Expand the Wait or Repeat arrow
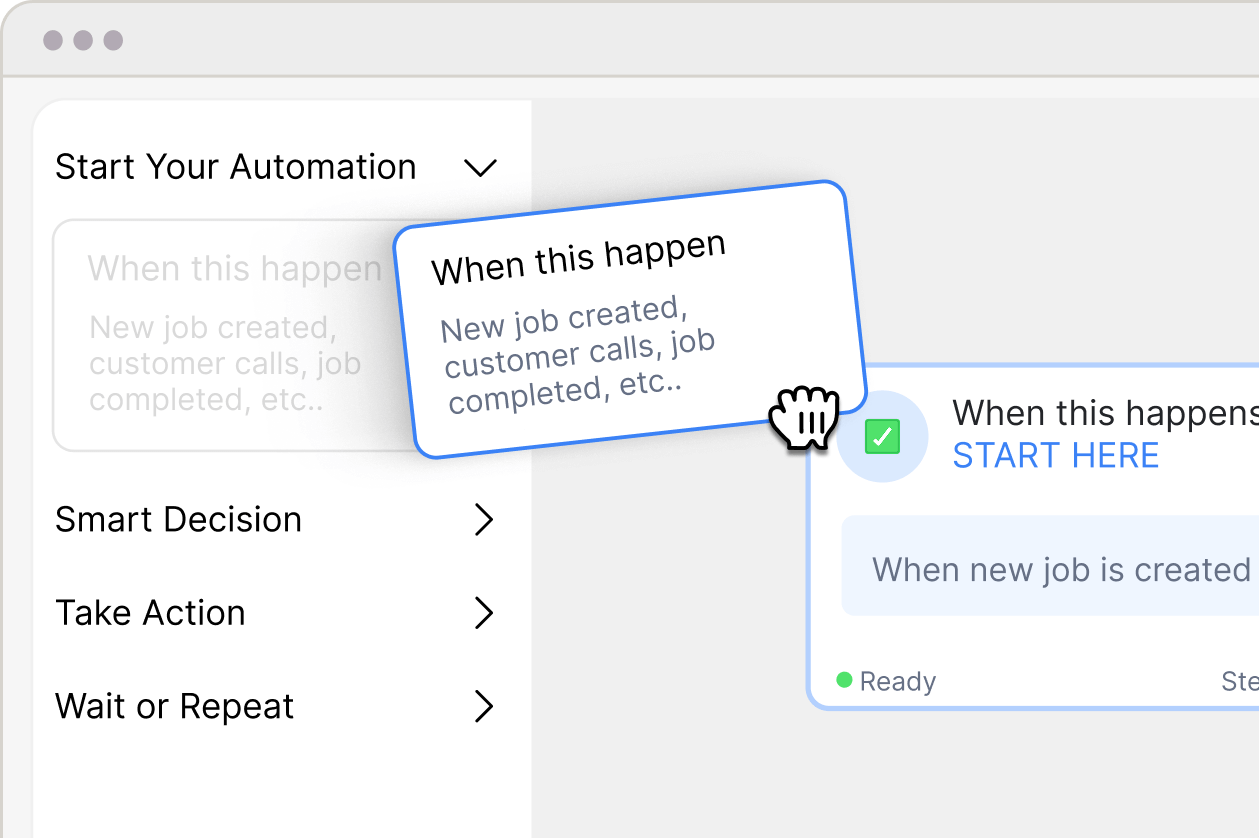Viewport: 1259px width, 838px height. [484, 706]
